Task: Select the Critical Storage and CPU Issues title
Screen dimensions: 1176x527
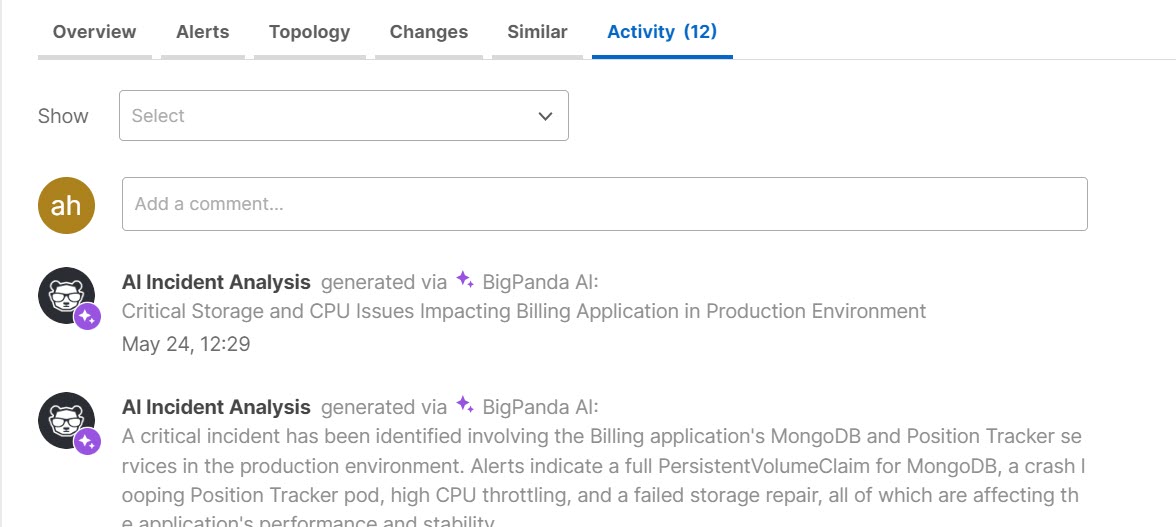Action: click(524, 311)
